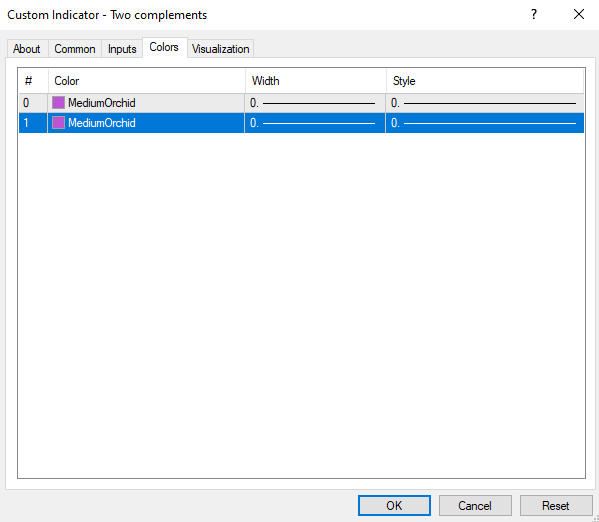Click the Cancel button
Image resolution: width=599 pixels, height=522 pixels.
475,506
